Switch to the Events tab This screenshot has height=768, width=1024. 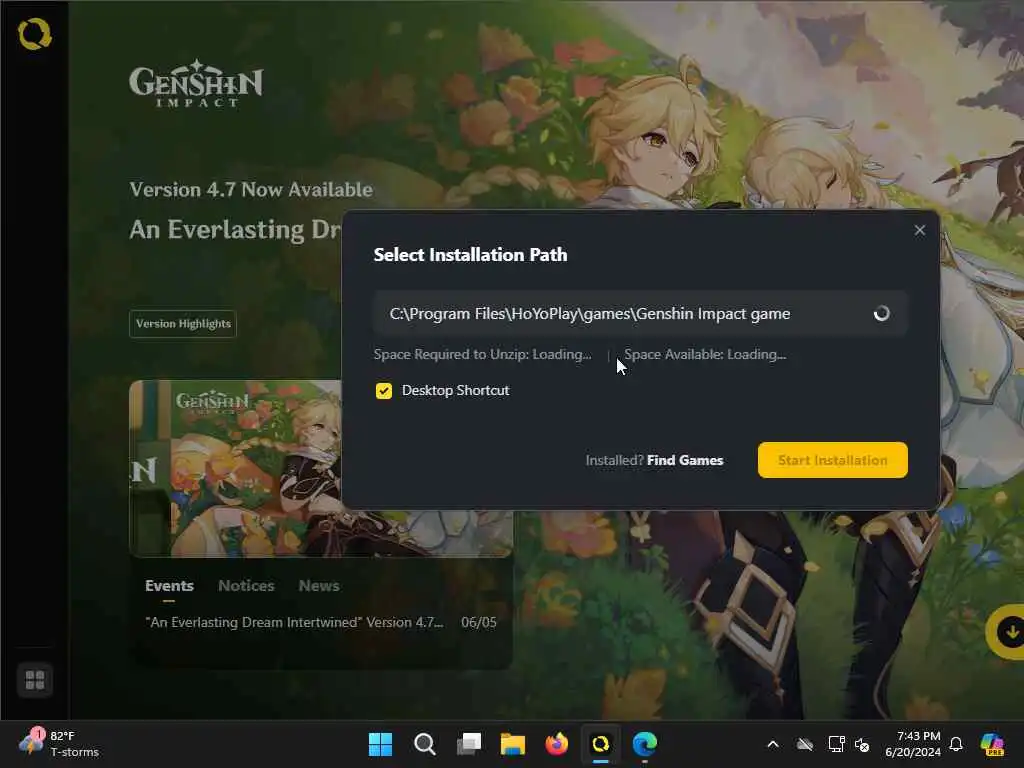pos(169,586)
